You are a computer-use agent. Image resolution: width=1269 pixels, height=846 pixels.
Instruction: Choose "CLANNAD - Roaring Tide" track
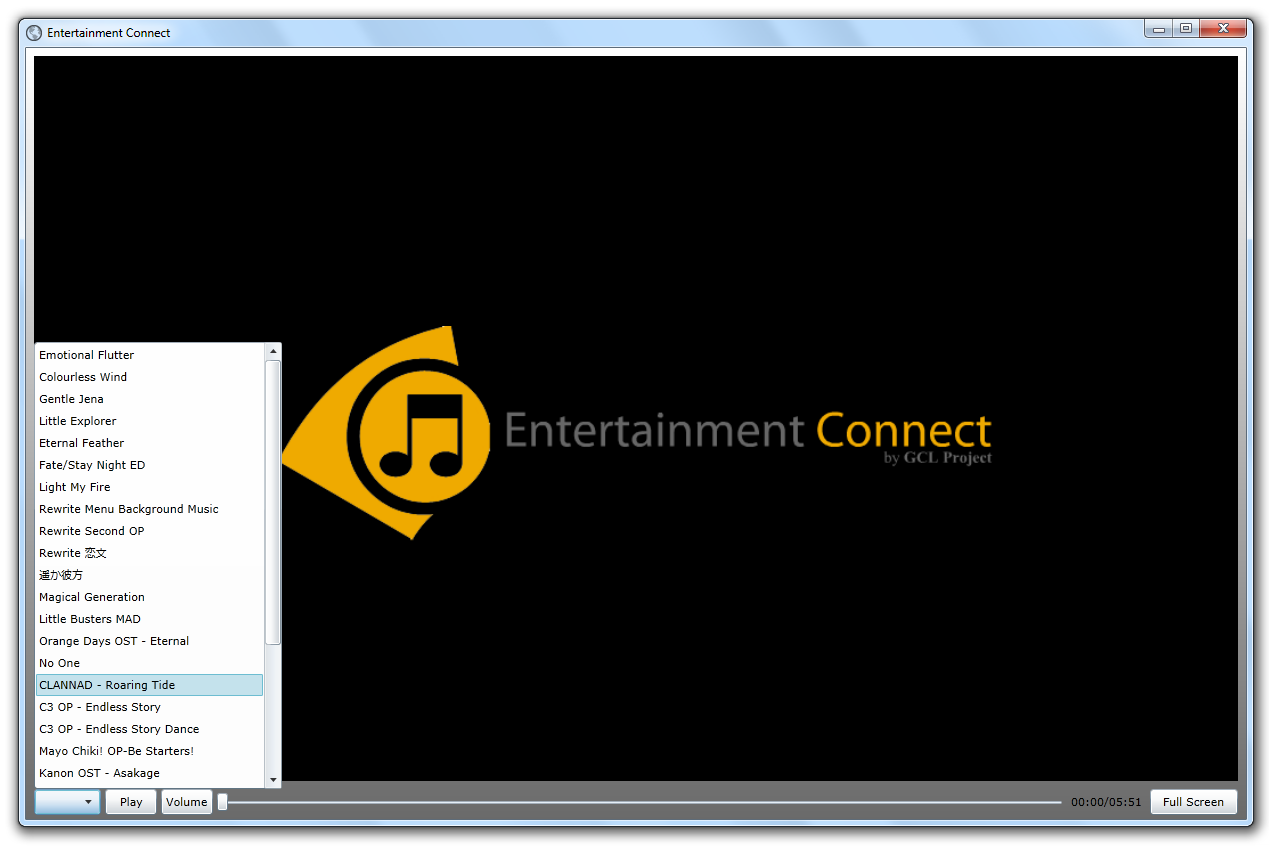[107, 685]
